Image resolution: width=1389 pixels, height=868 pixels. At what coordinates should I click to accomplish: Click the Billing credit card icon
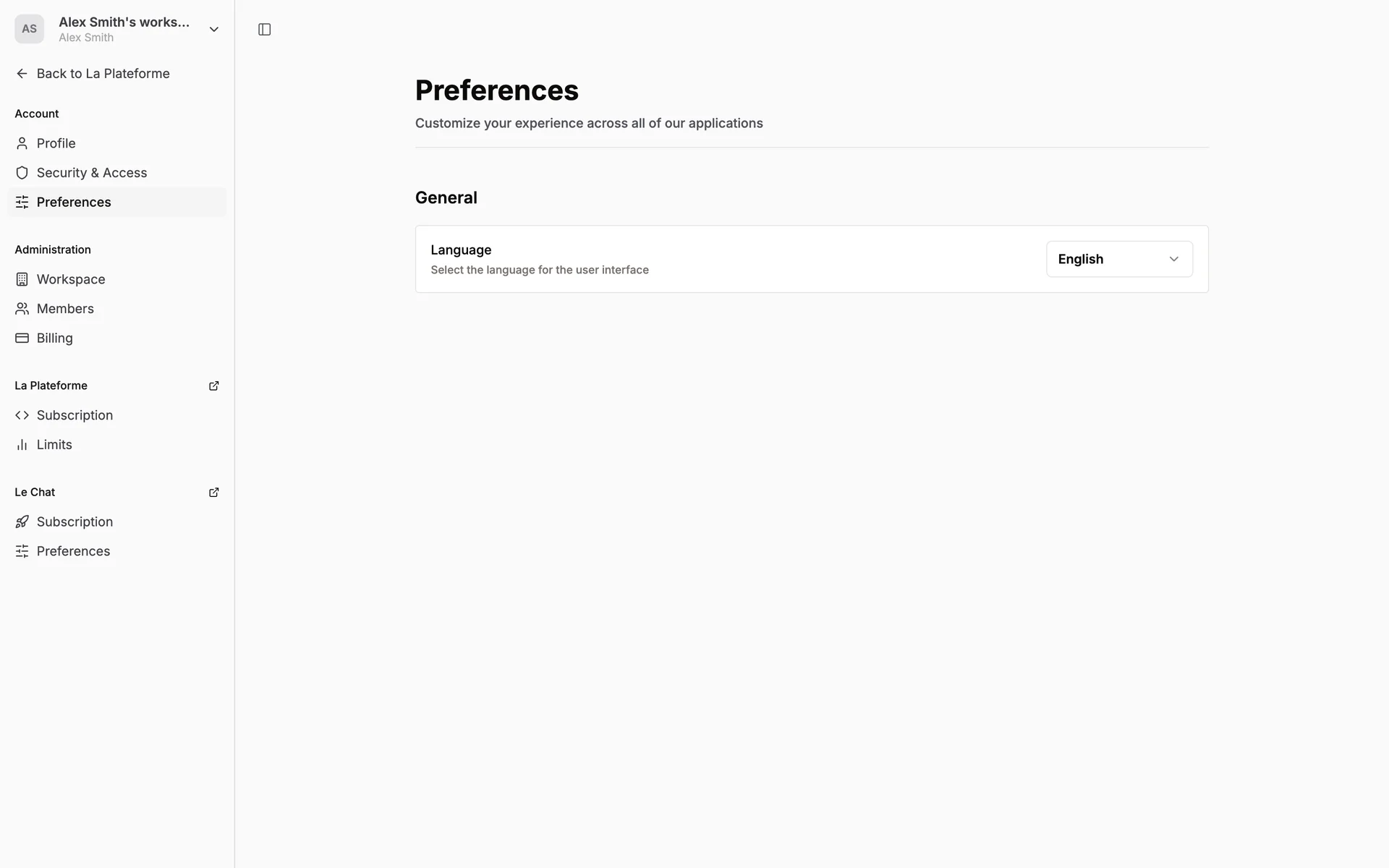(22, 338)
